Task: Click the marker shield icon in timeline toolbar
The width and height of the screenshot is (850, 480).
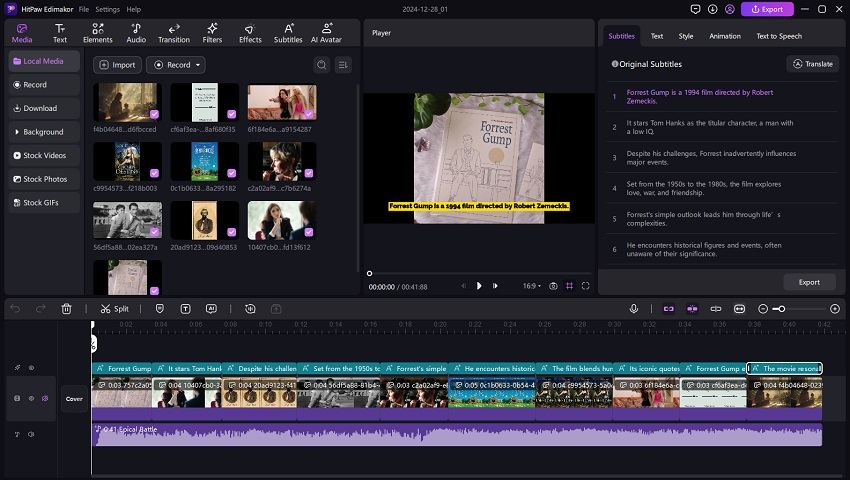Action: (x=159, y=309)
